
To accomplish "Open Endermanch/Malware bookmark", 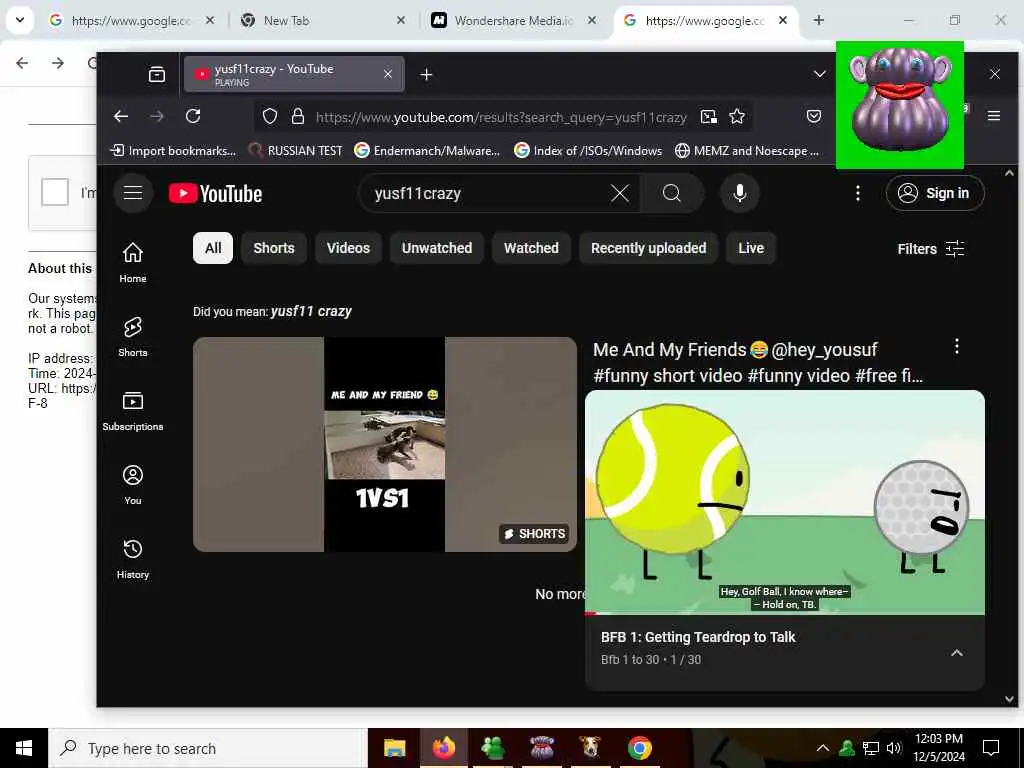I will 427,151.
